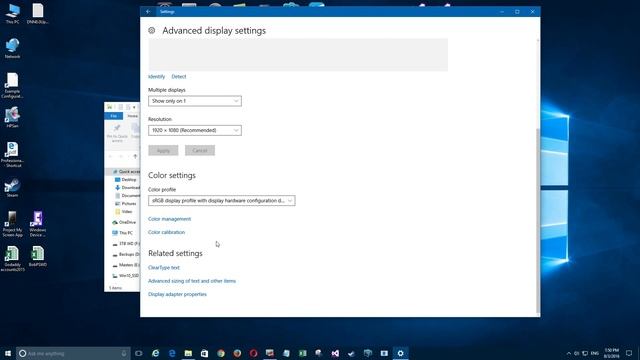Viewport: 640px width, 360px height.
Task: Click the back arrow in Settings title bar
Action: tap(148, 12)
